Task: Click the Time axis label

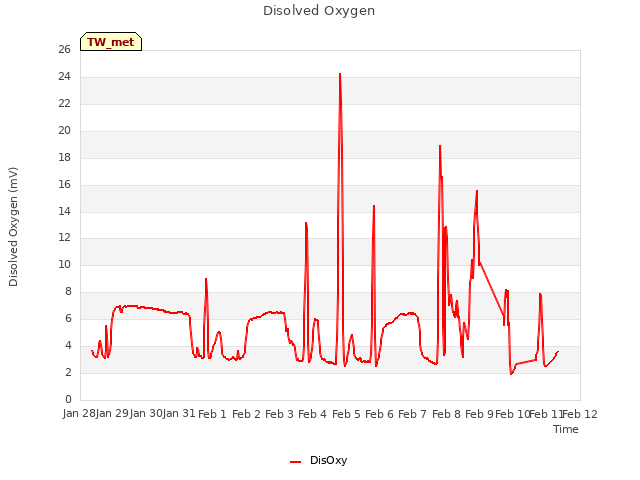Action: coord(566,429)
